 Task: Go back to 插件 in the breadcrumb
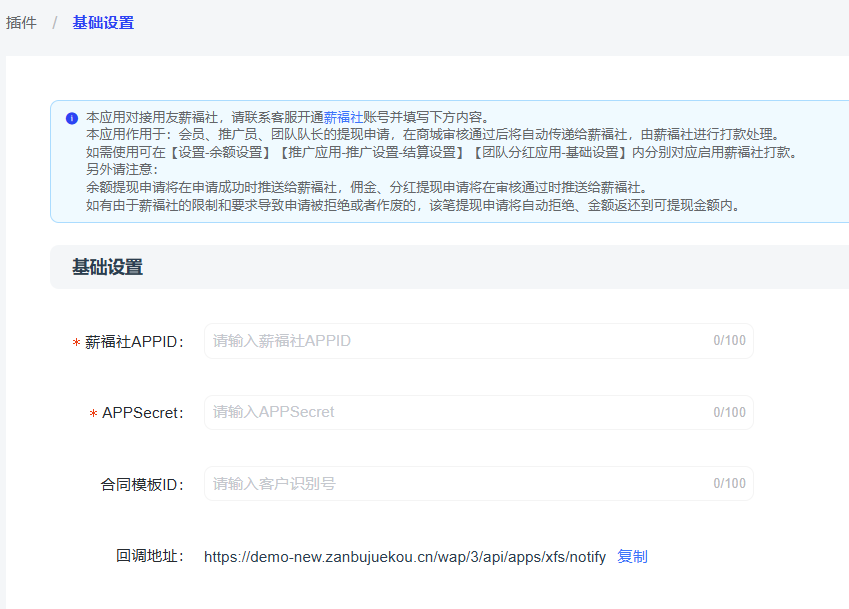click(21, 22)
